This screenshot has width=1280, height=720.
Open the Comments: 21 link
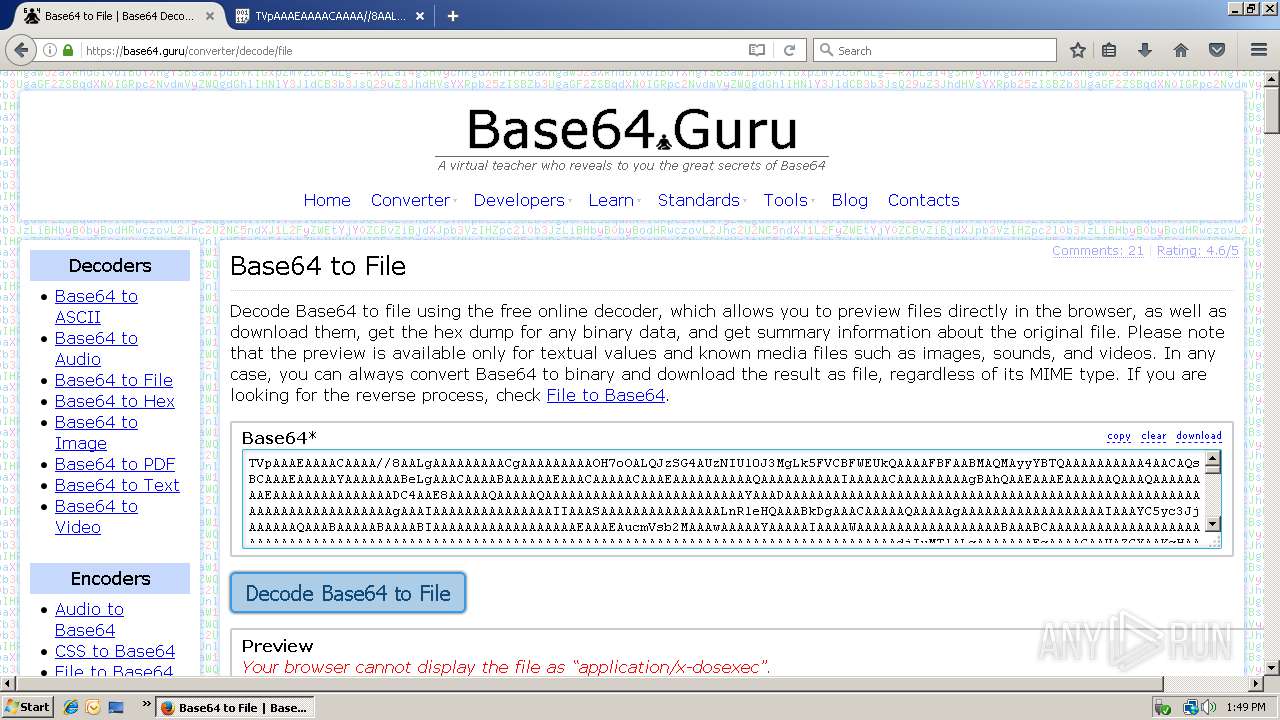click(x=1097, y=251)
